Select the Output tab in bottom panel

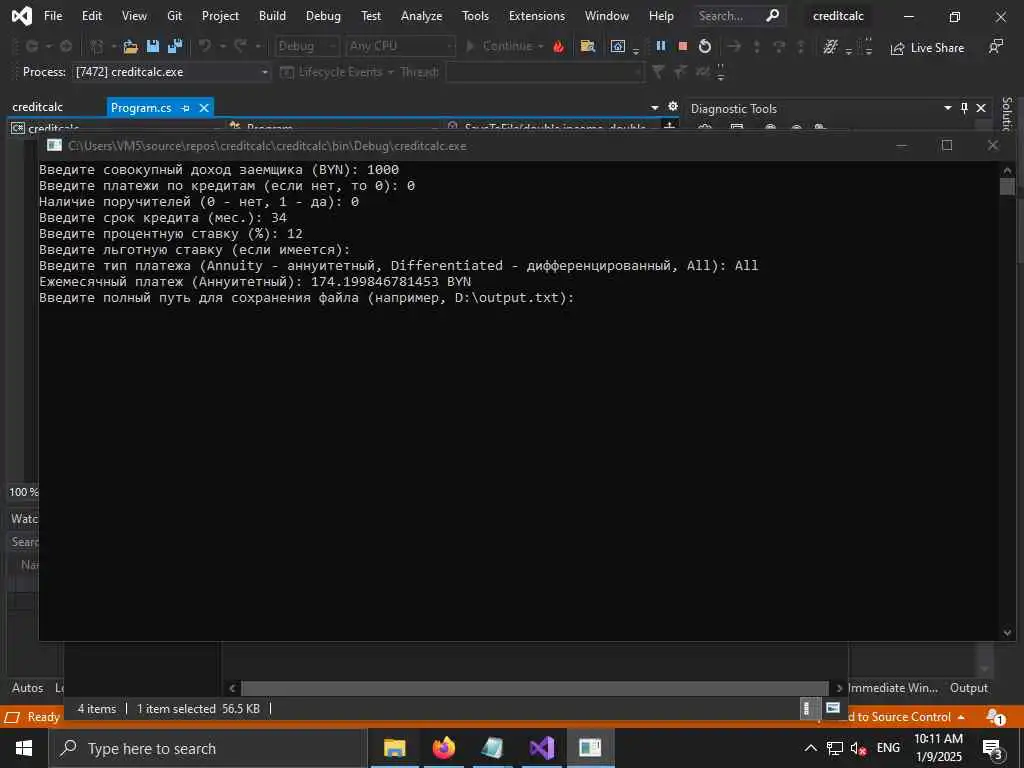(x=968, y=688)
